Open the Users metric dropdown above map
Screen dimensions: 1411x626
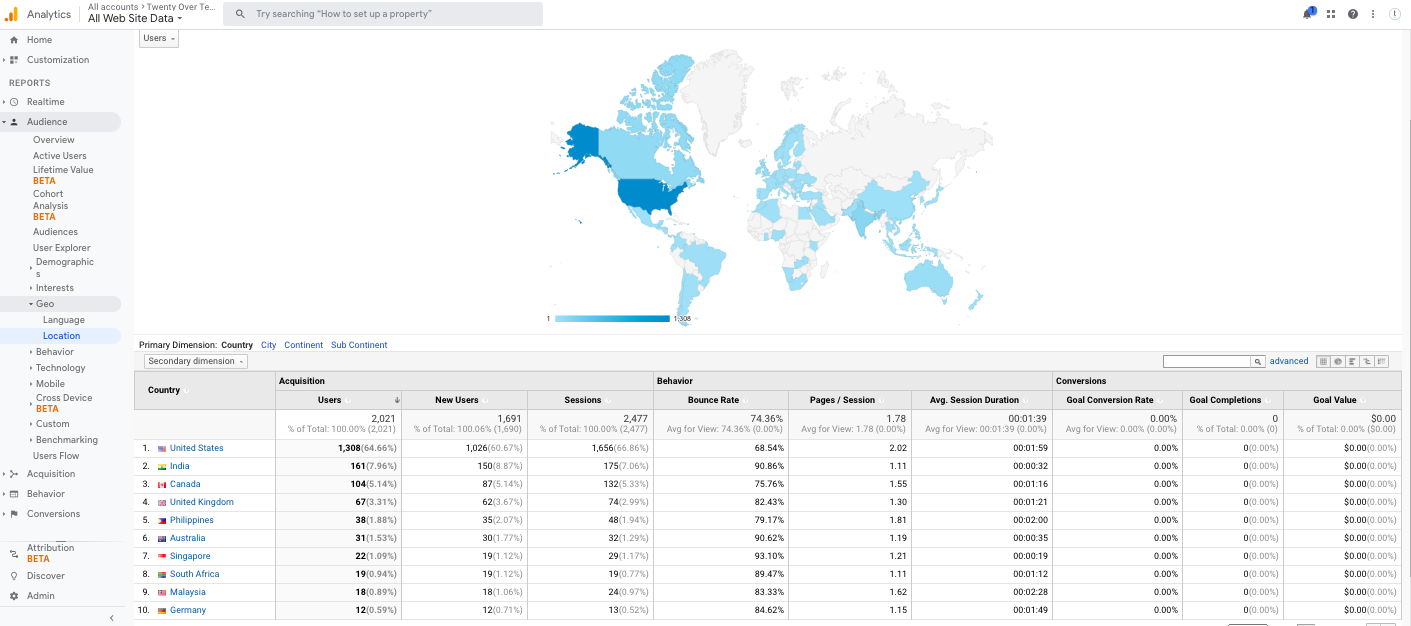point(159,38)
